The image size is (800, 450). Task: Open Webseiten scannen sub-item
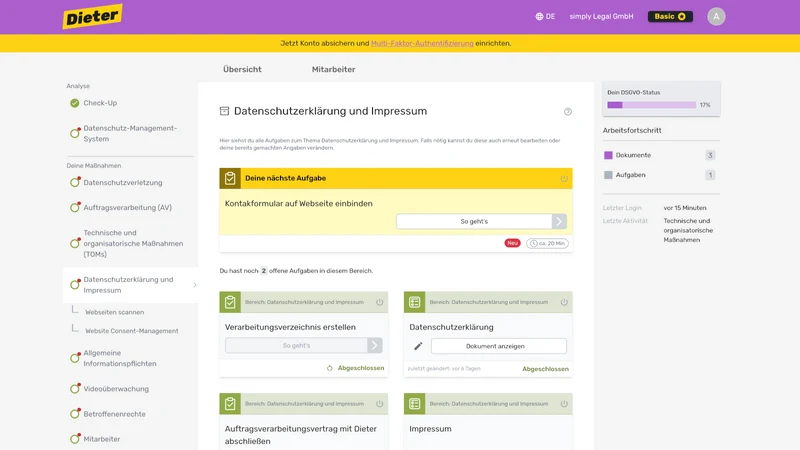coord(114,312)
